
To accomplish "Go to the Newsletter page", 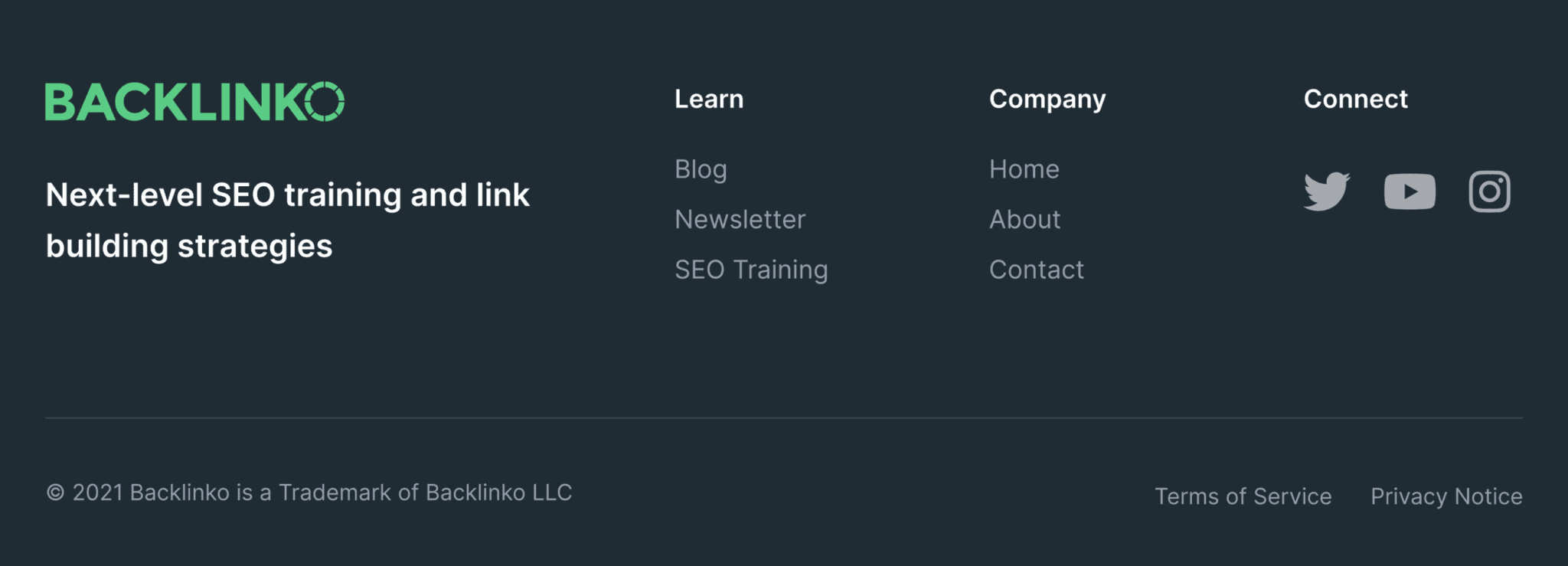I will pyautogui.click(x=740, y=220).
